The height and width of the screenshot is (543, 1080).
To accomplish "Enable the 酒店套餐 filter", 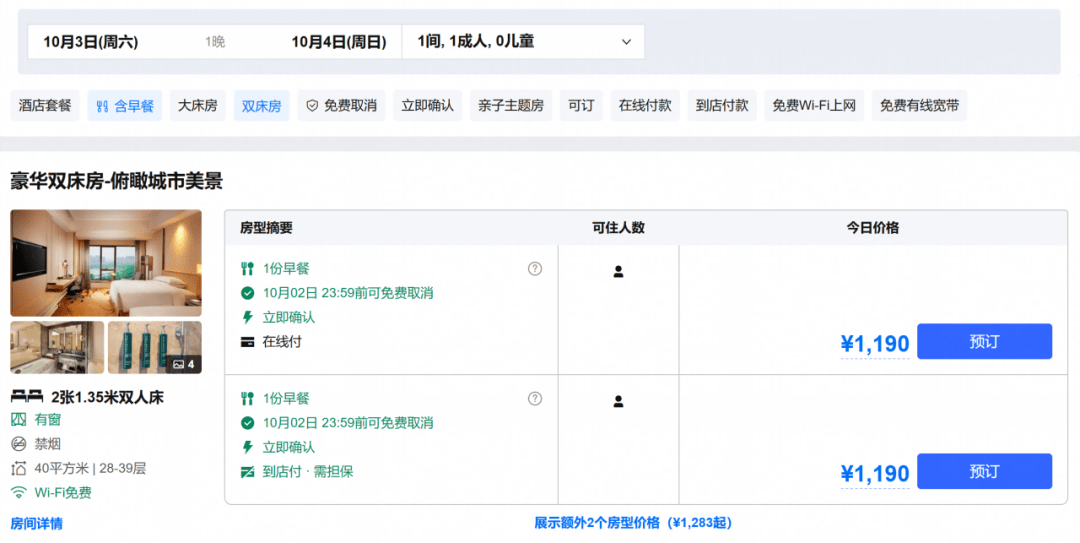I will click(x=45, y=105).
